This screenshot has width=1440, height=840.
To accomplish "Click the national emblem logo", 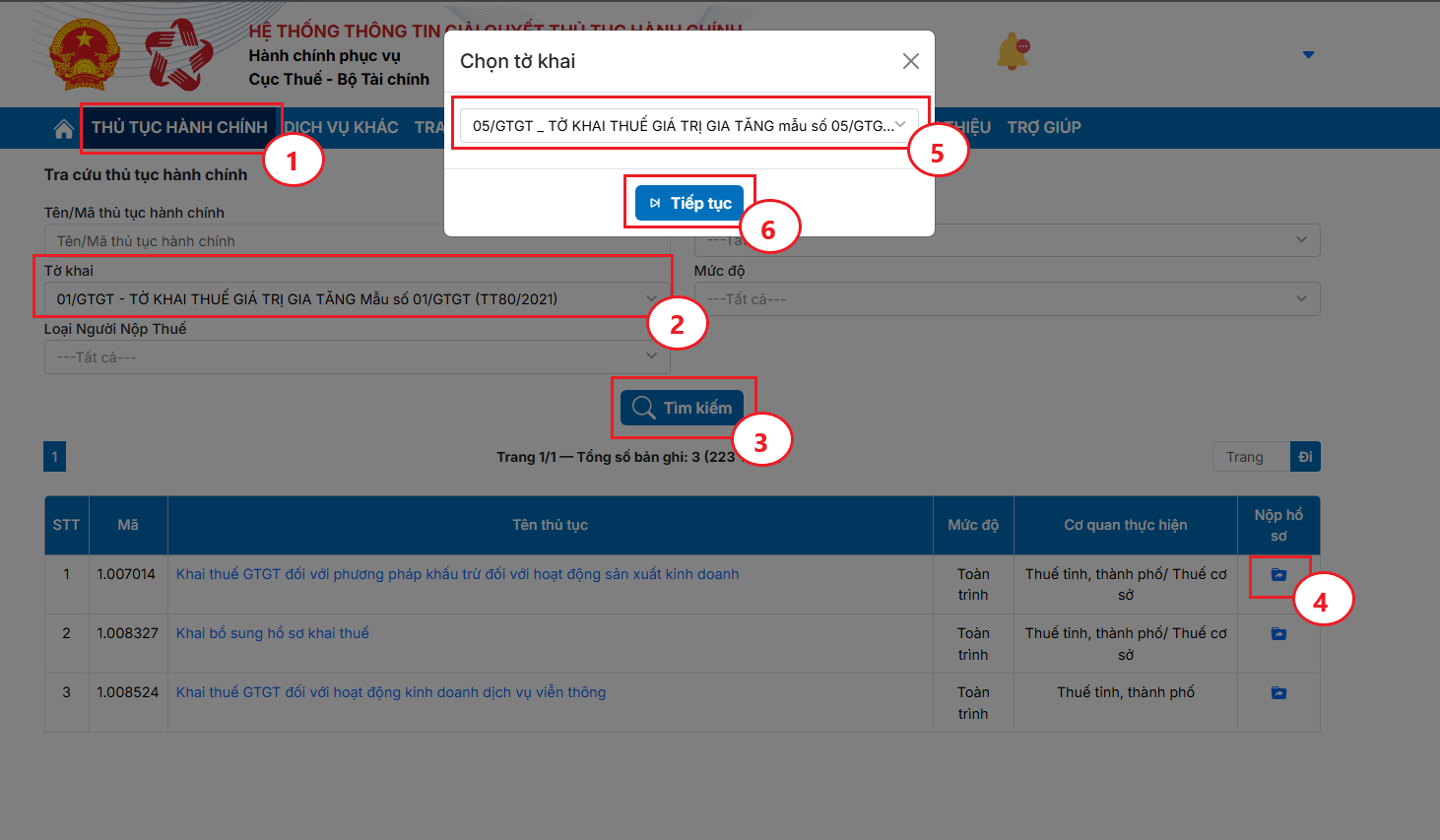I will coord(84,56).
